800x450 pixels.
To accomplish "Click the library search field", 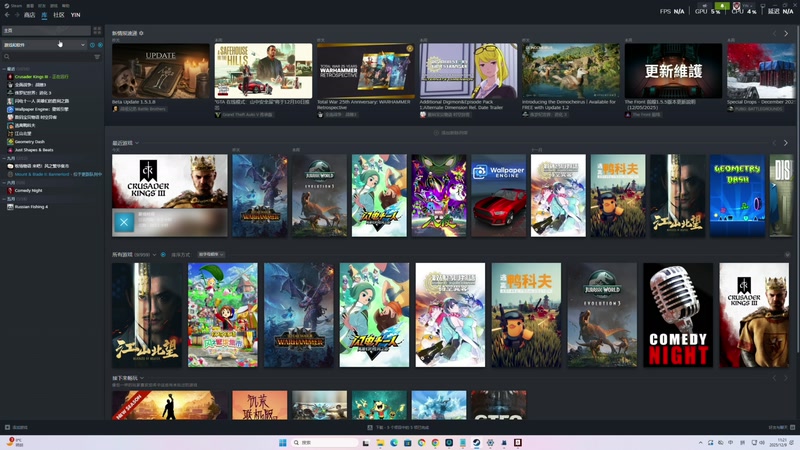I will 47,57.
